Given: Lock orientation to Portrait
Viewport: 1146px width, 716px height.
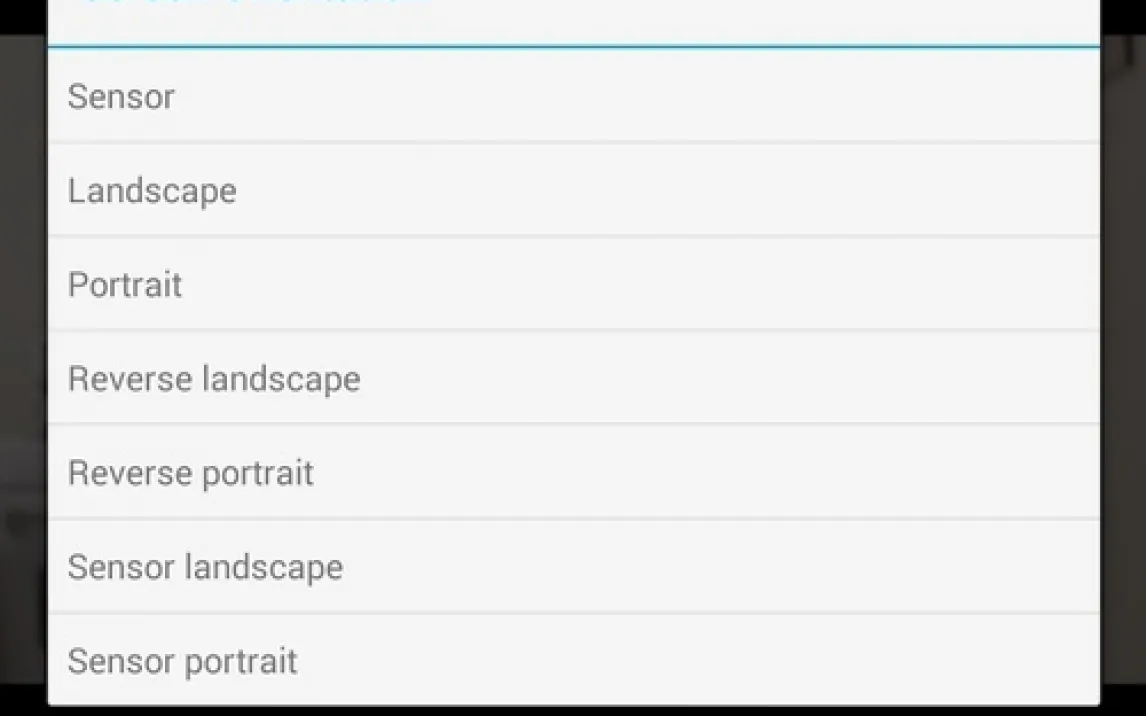Looking at the screenshot, I should [x=573, y=284].
